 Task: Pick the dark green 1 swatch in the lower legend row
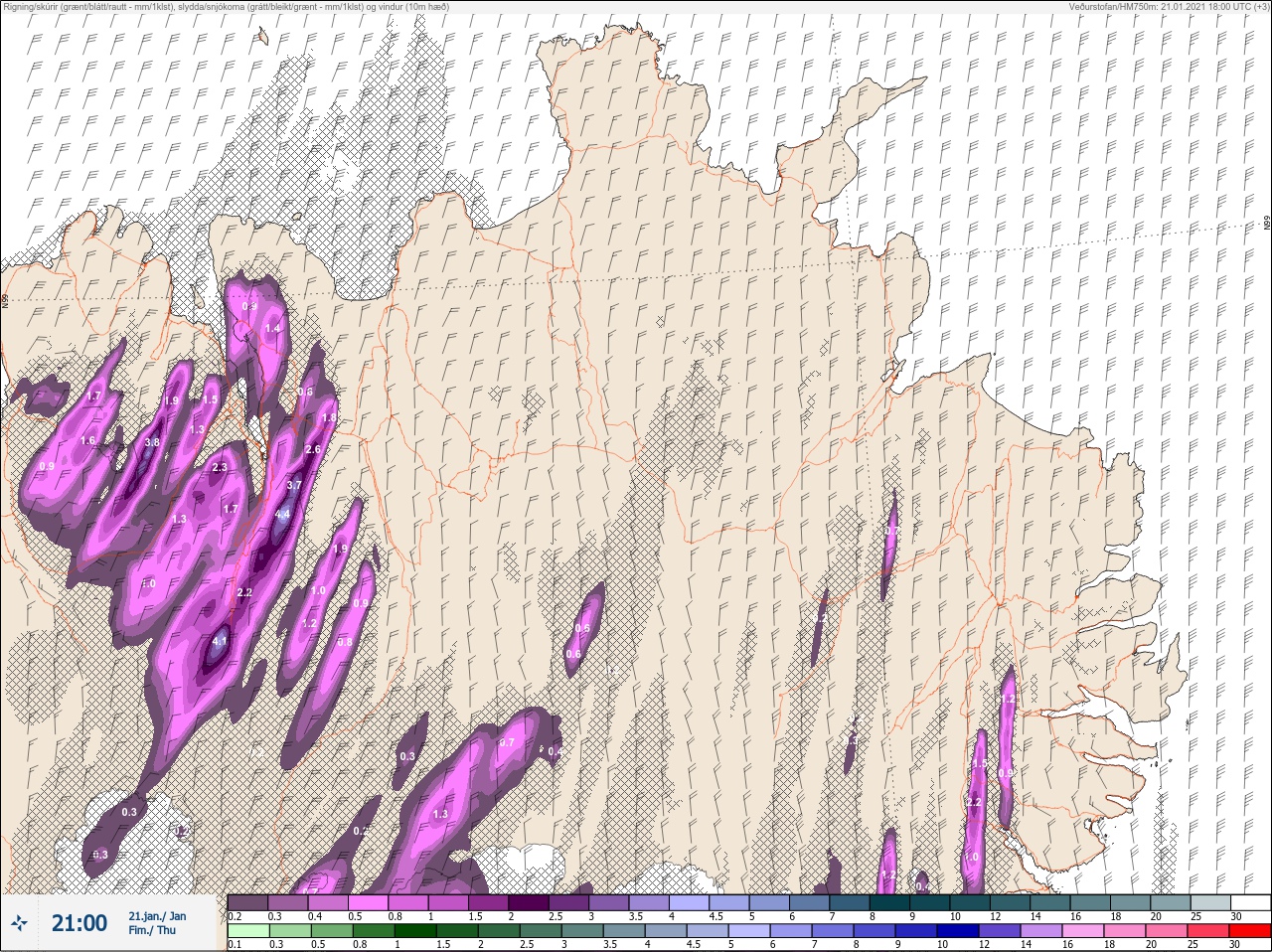[x=415, y=931]
